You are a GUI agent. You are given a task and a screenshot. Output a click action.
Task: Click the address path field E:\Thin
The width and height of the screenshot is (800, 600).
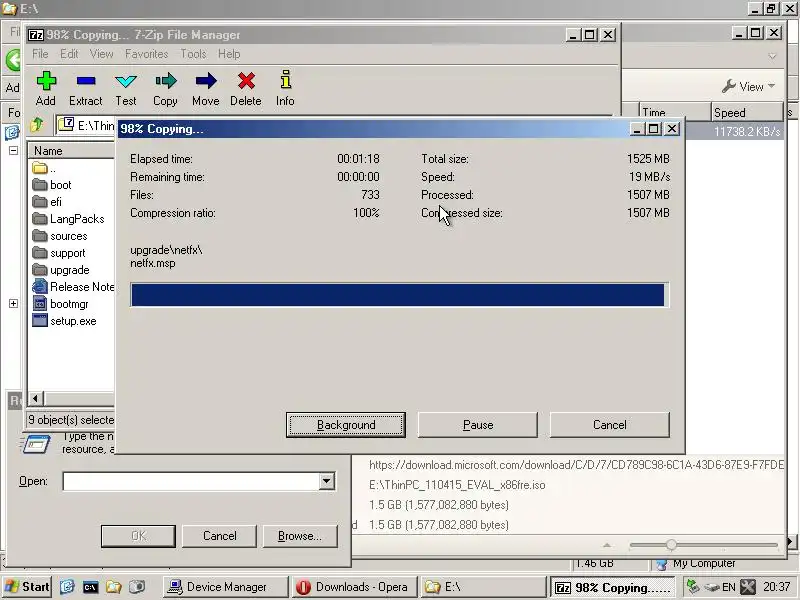[86, 125]
